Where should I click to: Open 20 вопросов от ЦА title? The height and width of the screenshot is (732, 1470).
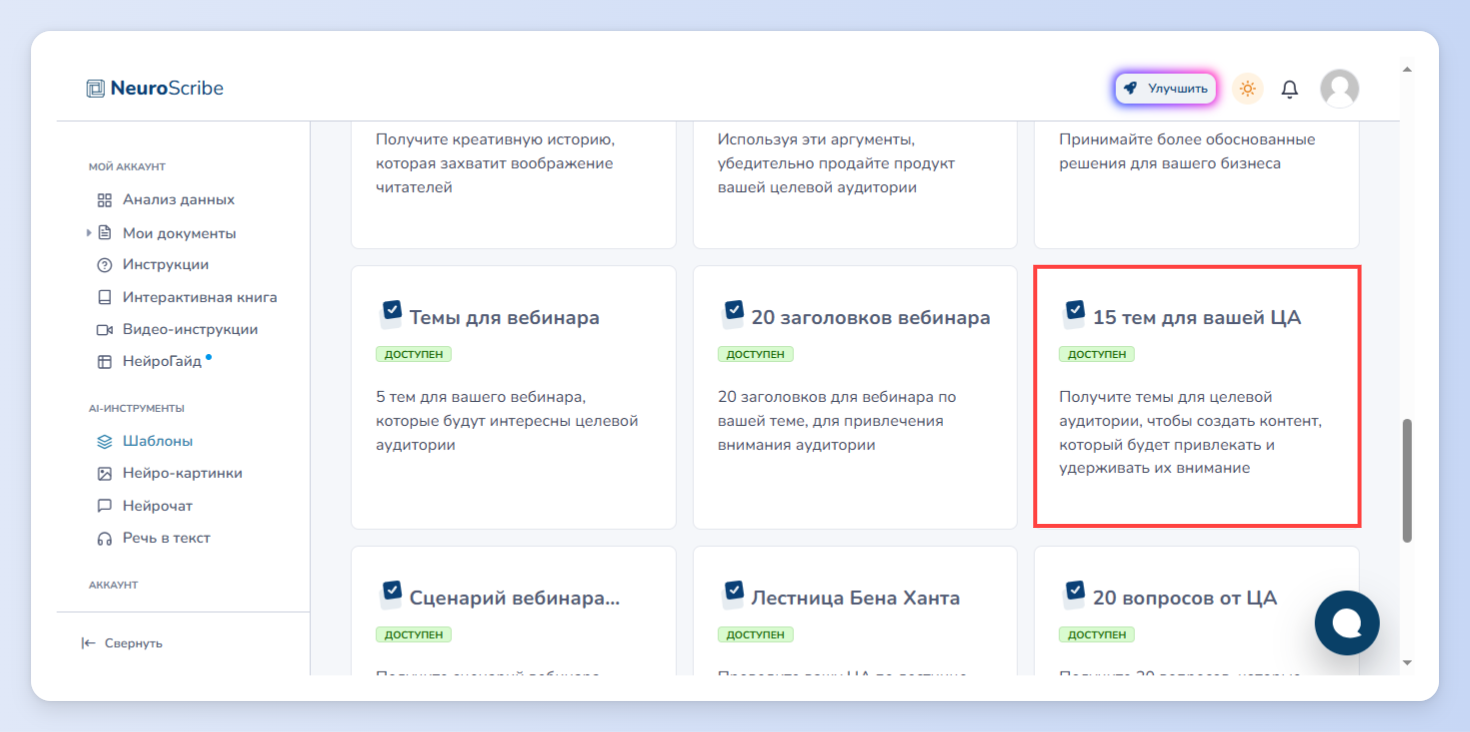tap(1185, 599)
